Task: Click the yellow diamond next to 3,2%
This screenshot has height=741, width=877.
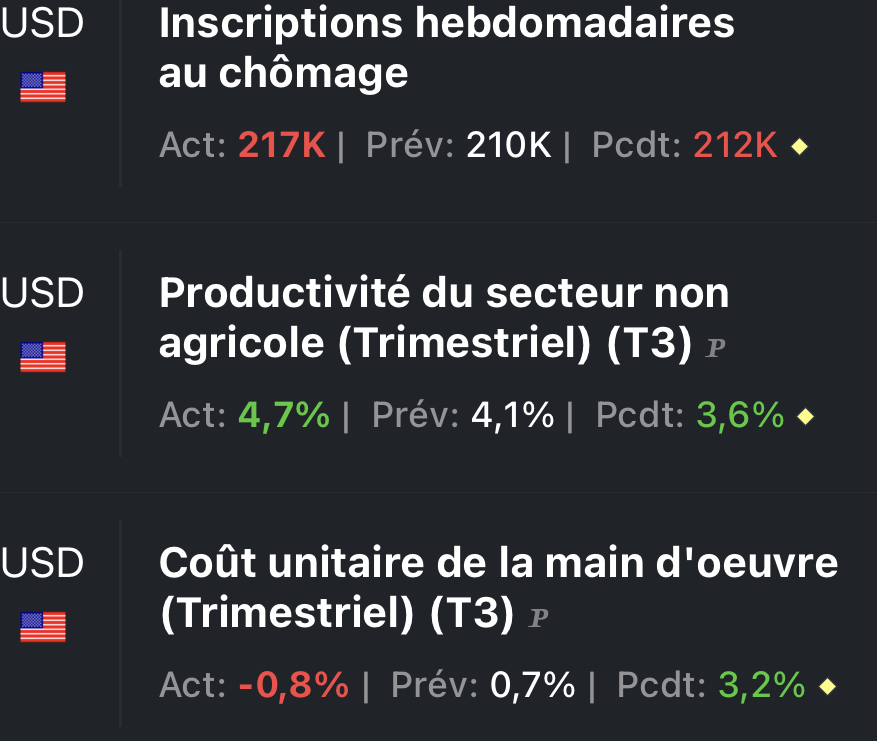Action: pos(826,687)
